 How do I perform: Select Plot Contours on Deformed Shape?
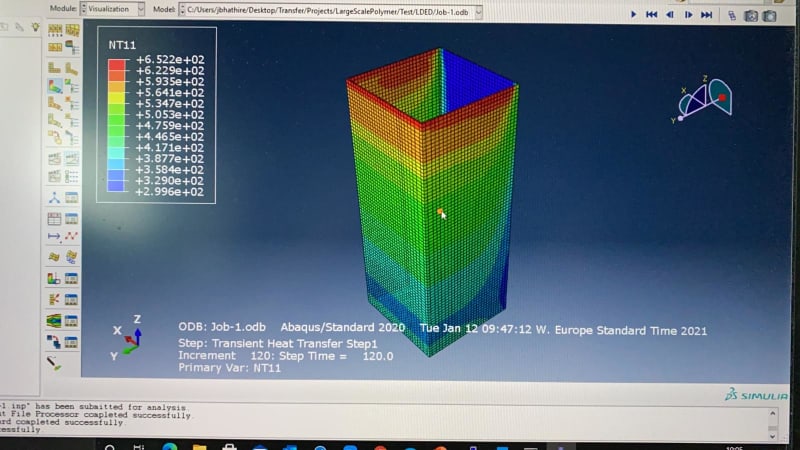[x=55, y=86]
